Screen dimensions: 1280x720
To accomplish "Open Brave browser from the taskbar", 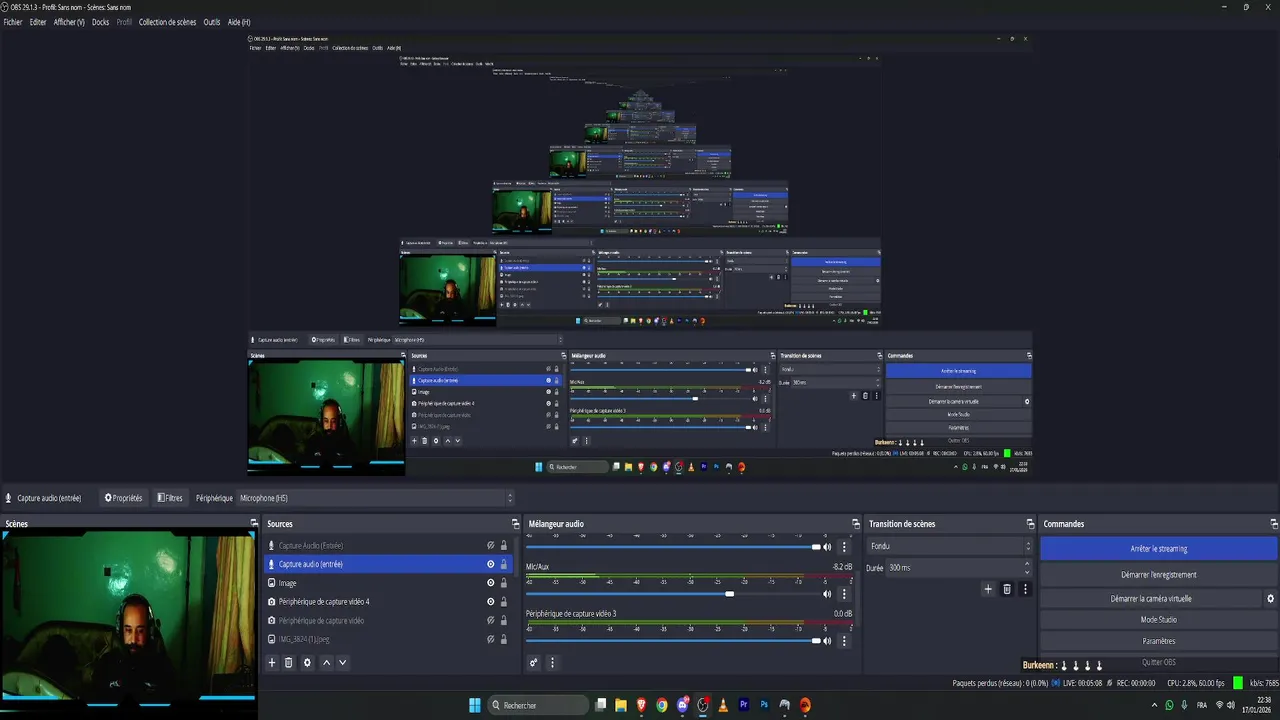I will [x=642, y=705].
